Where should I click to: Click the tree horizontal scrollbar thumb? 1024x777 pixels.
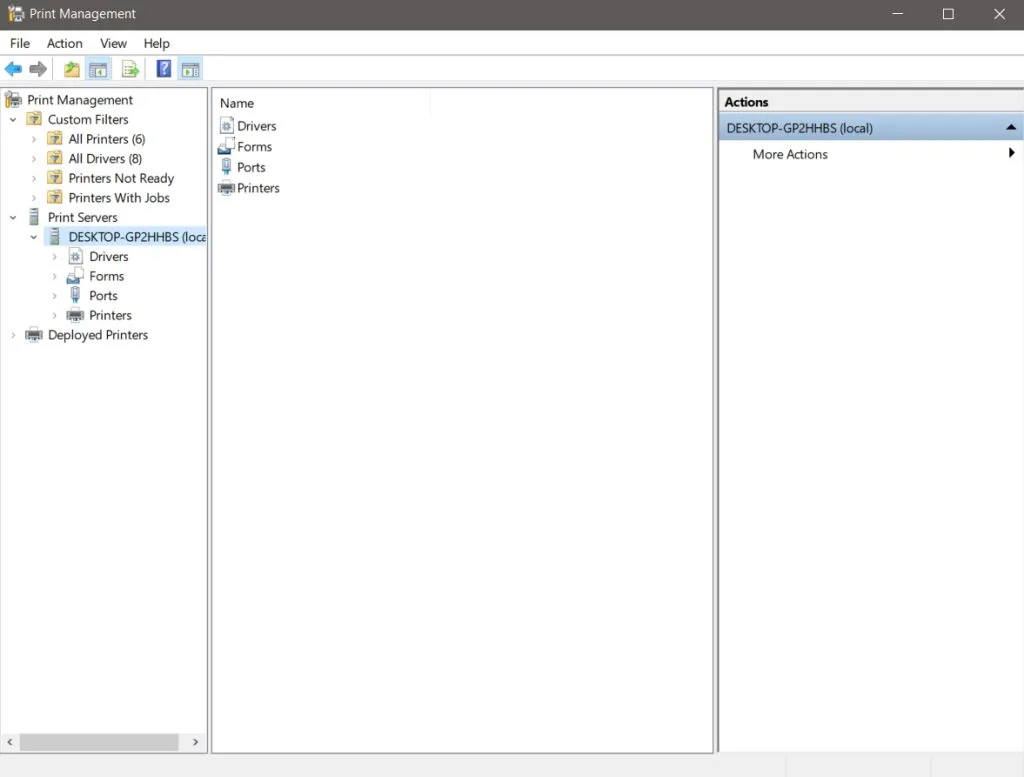click(x=99, y=742)
